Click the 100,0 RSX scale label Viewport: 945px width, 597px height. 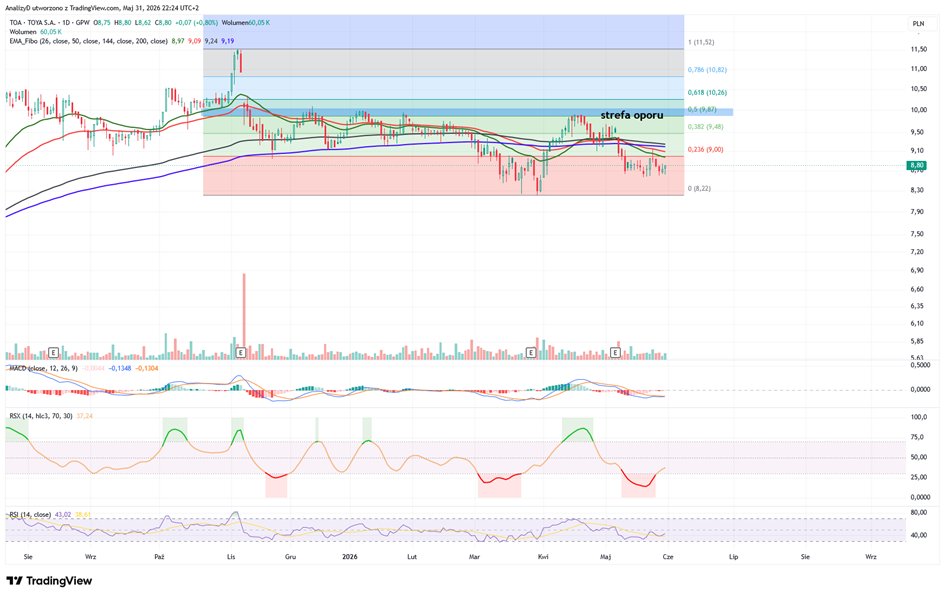(x=919, y=417)
